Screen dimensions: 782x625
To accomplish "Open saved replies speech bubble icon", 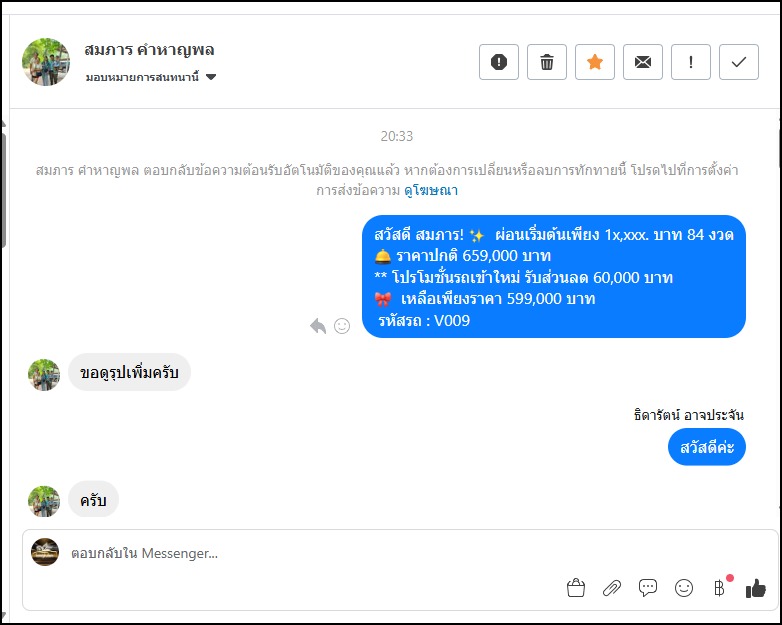I will point(648,588).
